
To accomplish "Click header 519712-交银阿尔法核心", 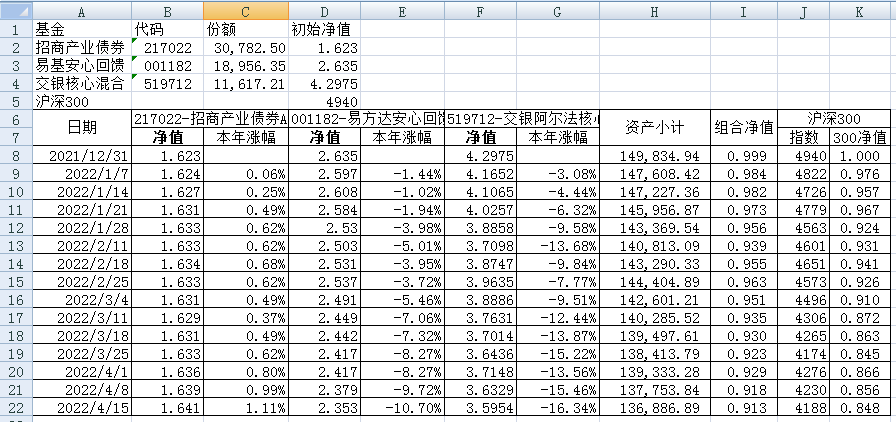I will pyautogui.click(x=522, y=120).
